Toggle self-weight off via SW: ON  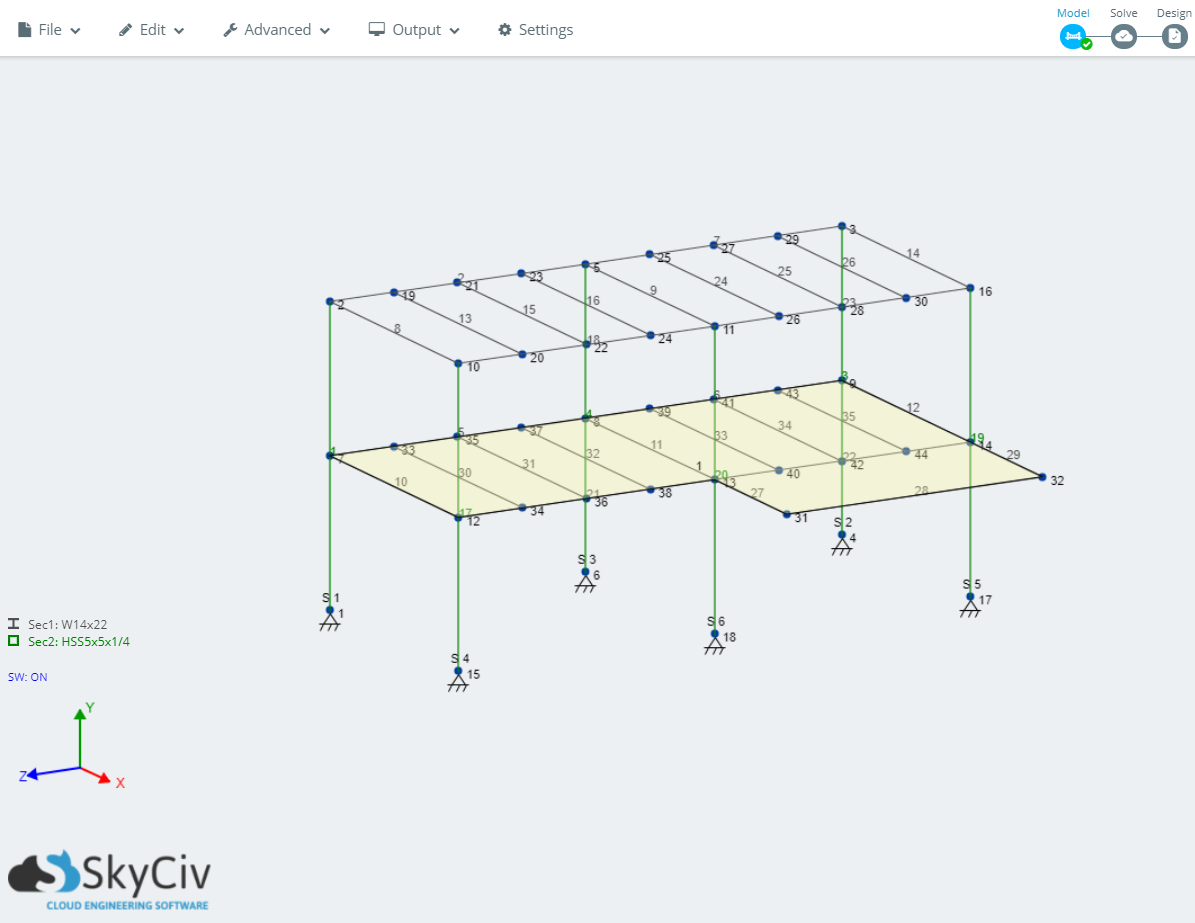27,677
